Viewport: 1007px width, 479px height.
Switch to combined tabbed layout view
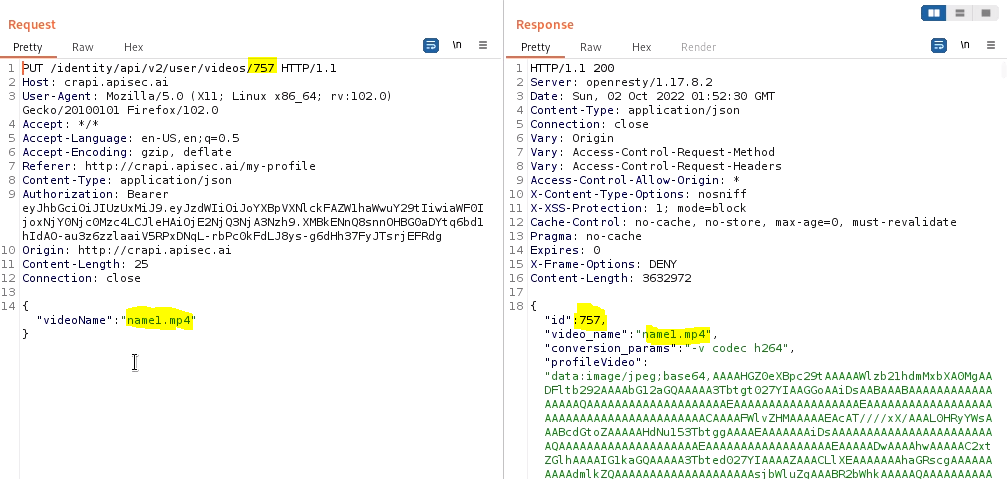985,13
